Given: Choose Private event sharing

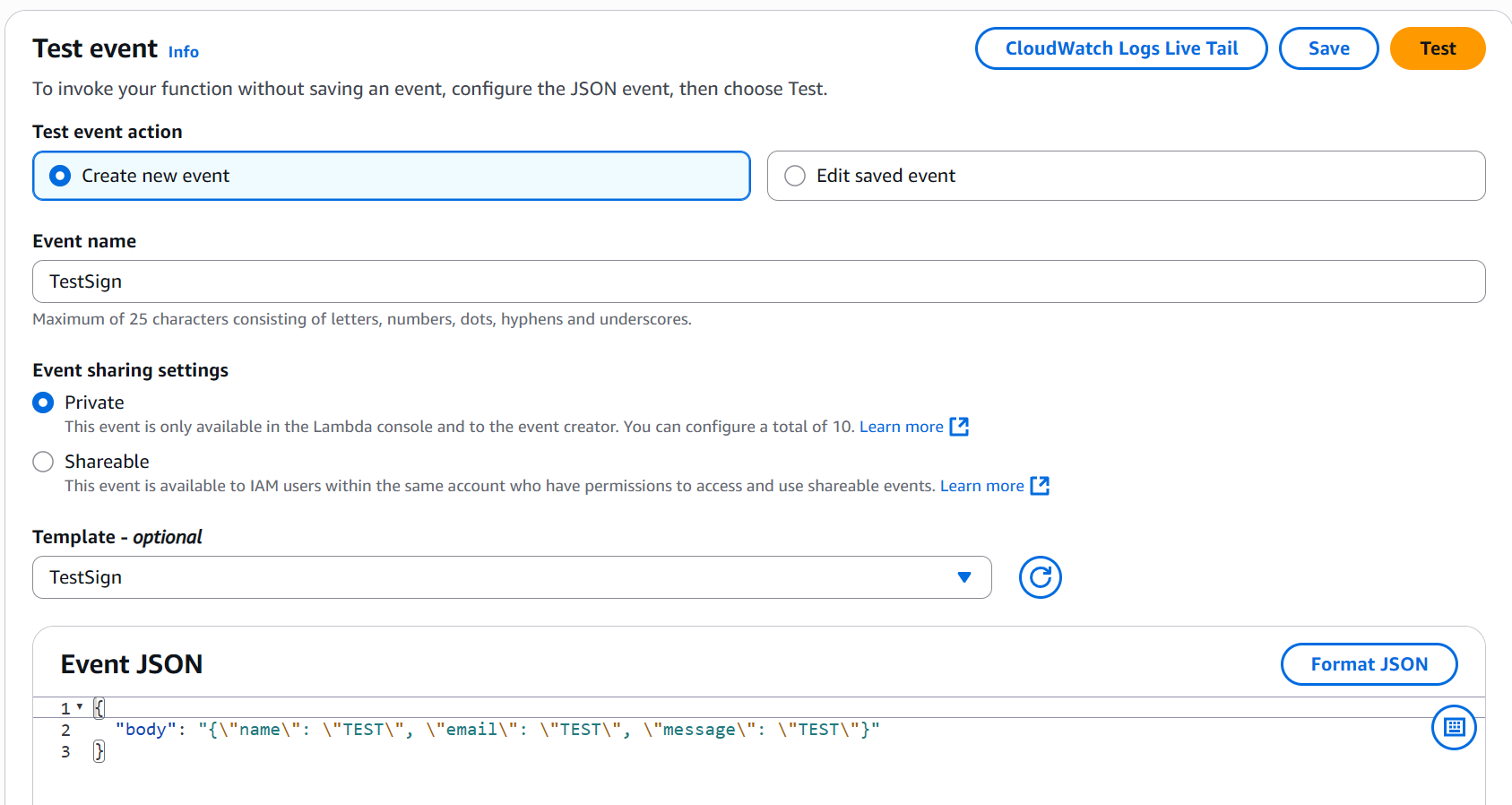Looking at the screenshot, I should point(43,402).
